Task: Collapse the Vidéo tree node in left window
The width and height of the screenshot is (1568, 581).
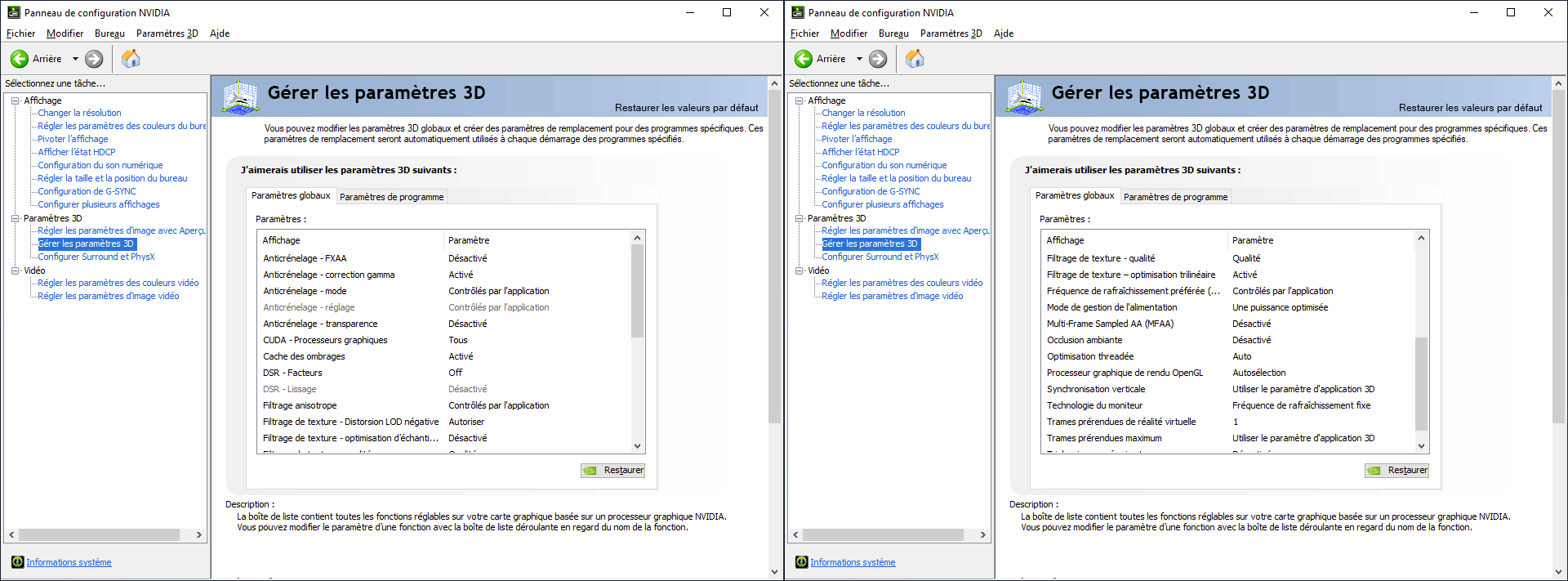Action: [x=15, y=270]
